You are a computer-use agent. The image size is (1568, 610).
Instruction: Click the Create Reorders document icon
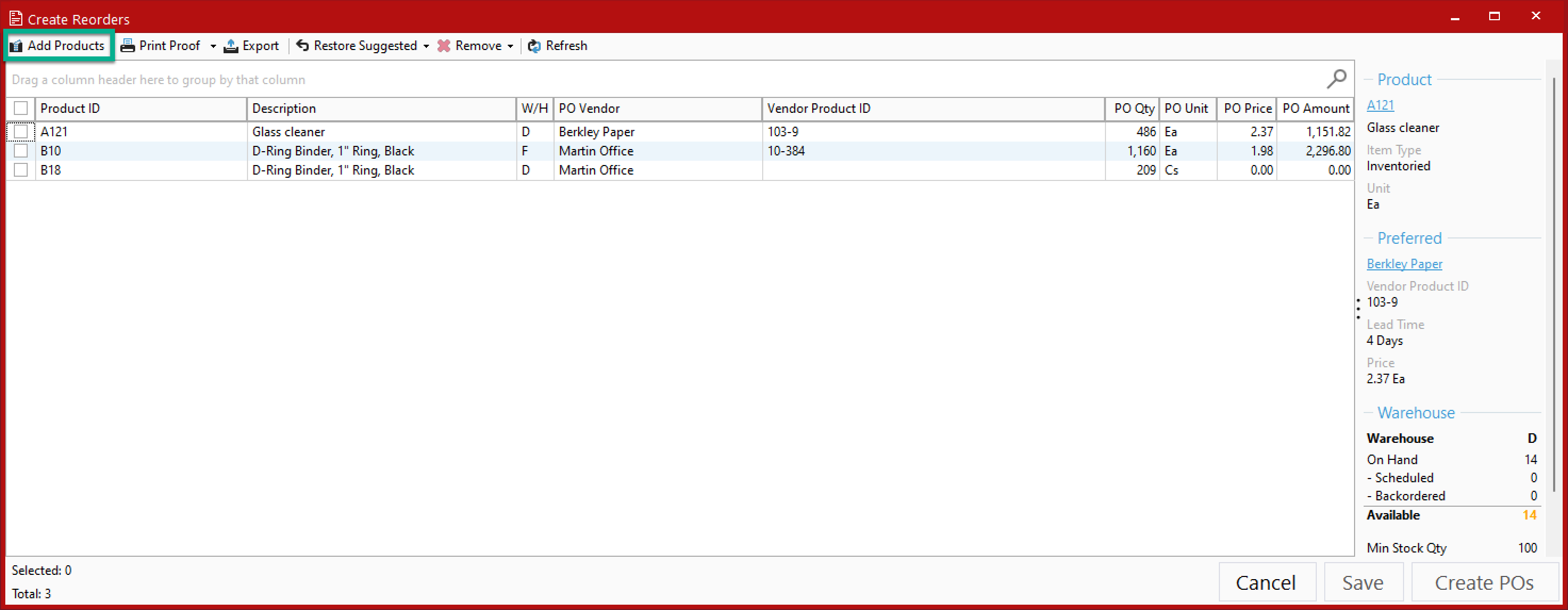point(16,18)
